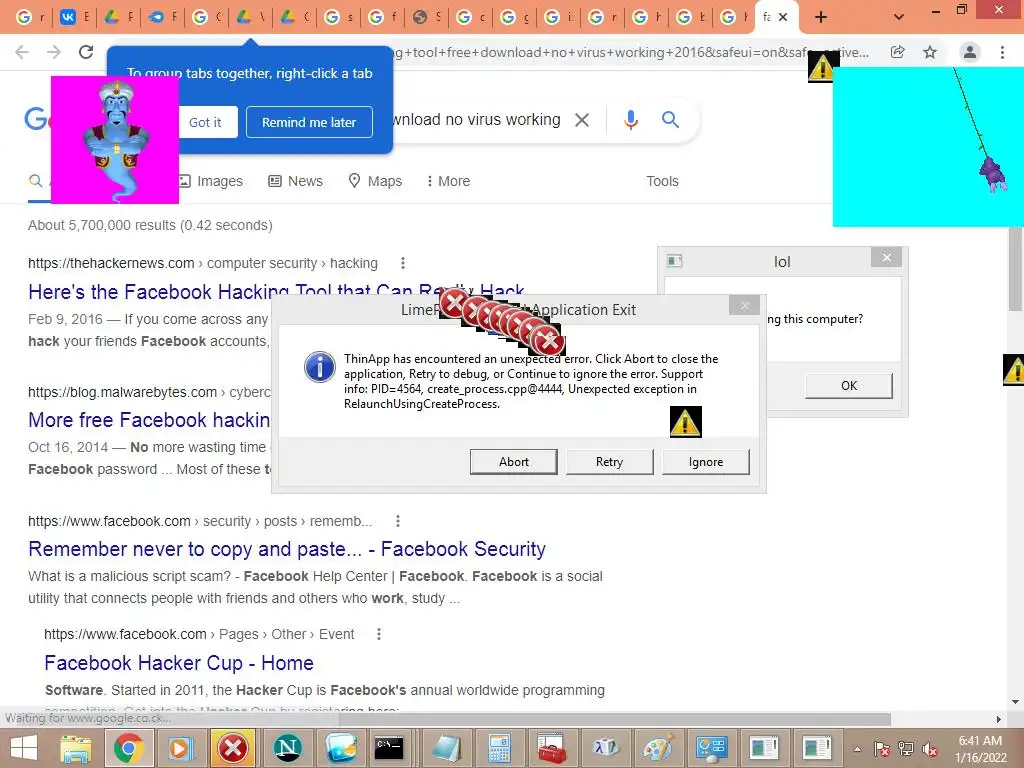The width and height of the screenshot is (1024, 768).
Task: Open options menu for thehackernews.com result
Action: point(403,263)
